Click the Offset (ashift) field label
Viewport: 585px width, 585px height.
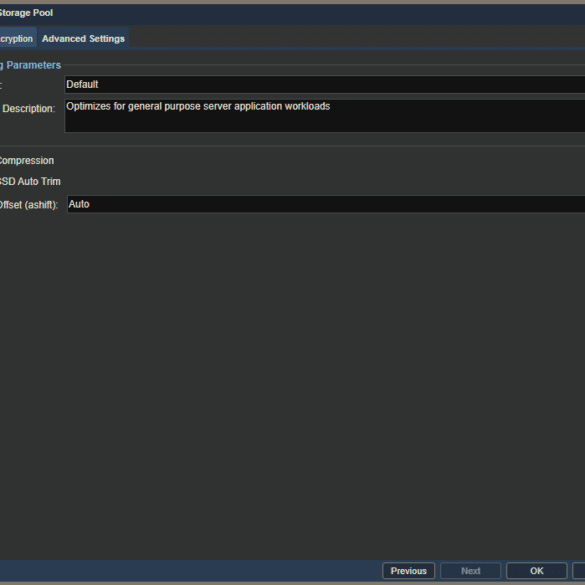click(29, 205)
